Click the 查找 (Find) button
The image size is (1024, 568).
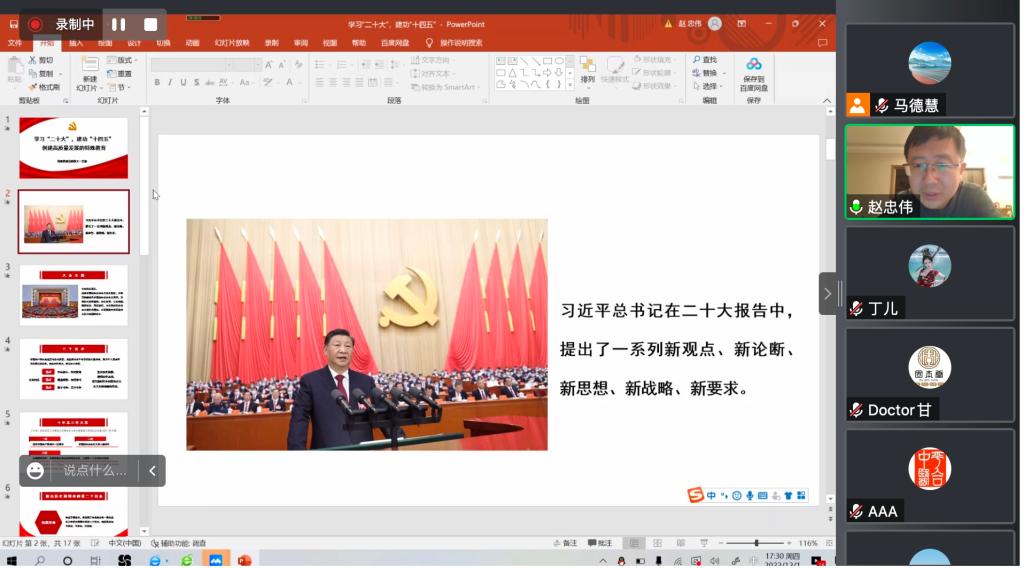705,59
